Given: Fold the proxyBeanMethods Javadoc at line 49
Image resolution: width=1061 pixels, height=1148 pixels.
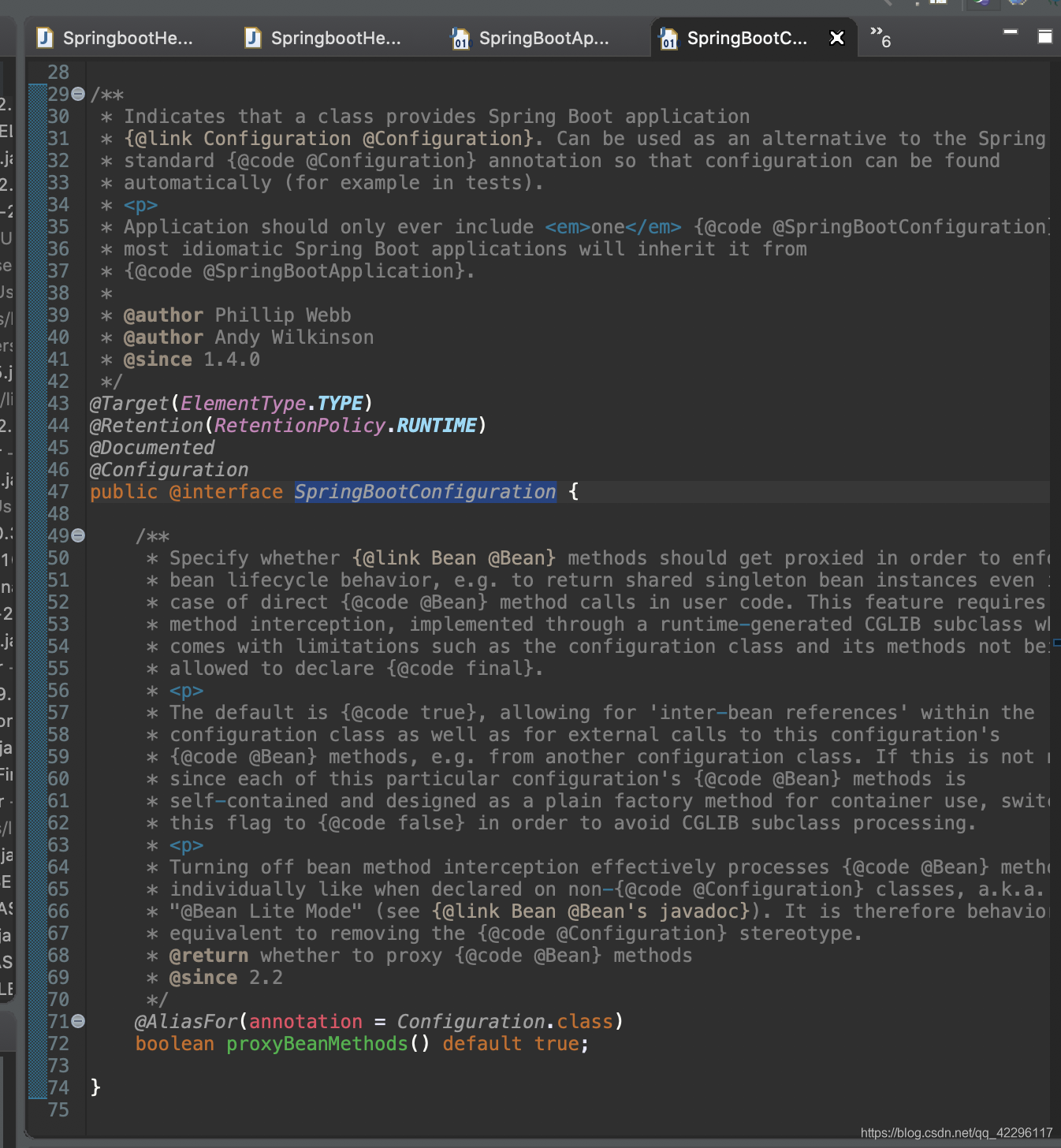Looking at the screenshot, I should [x=78, y=535].
